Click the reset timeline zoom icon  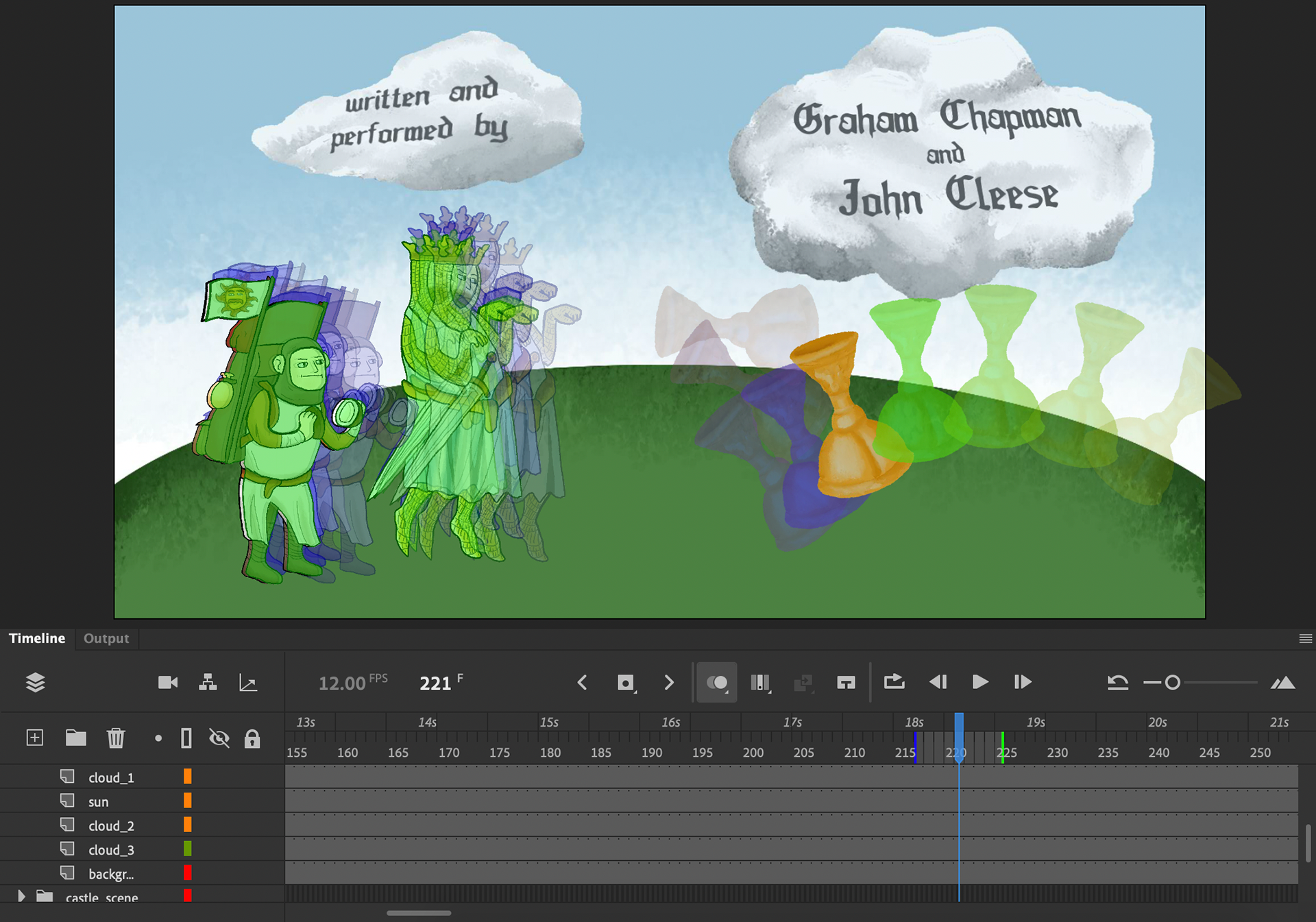pyautogui.click(x=1118, y=682)
